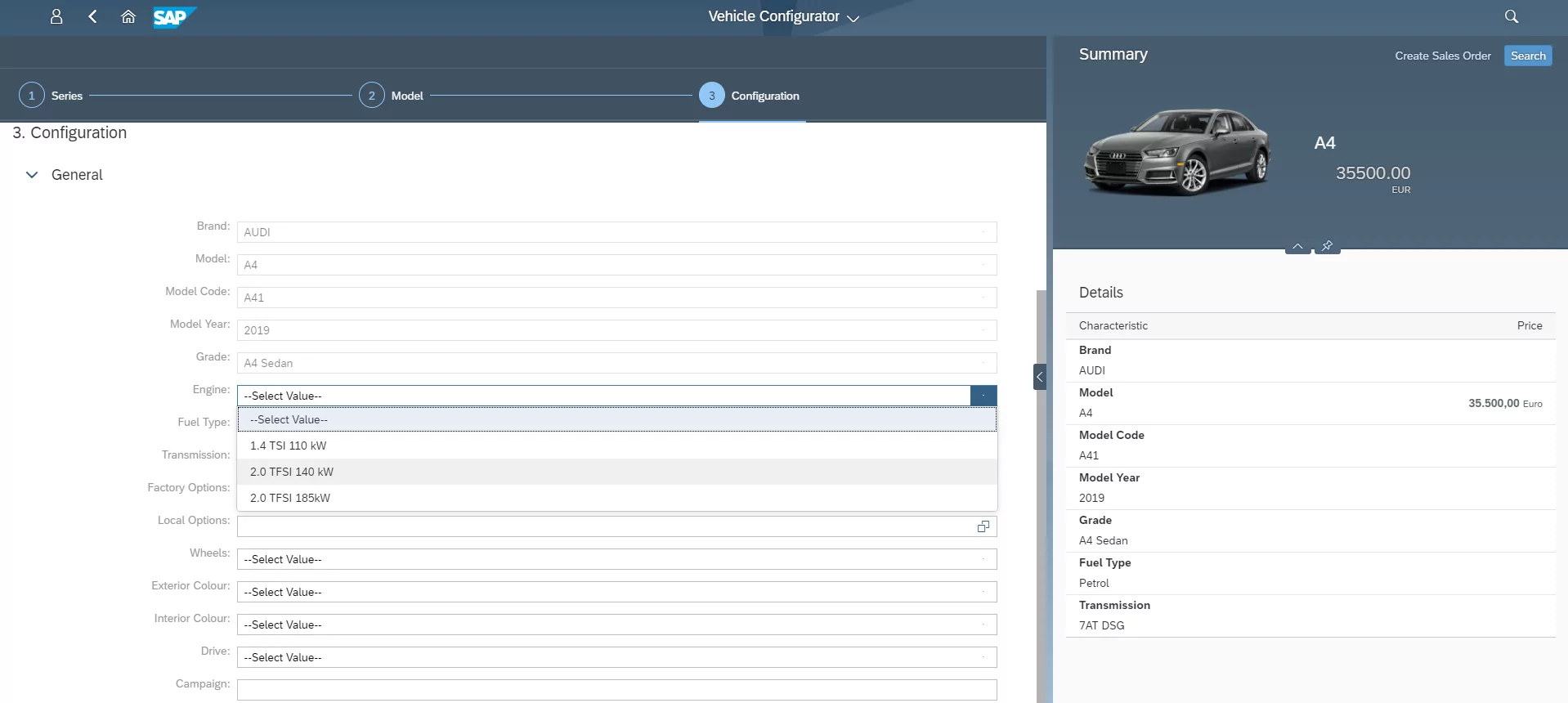Click the Transmission value 7AT DSG
This screenshot has height=703, width=1568.
(1101, 625)
